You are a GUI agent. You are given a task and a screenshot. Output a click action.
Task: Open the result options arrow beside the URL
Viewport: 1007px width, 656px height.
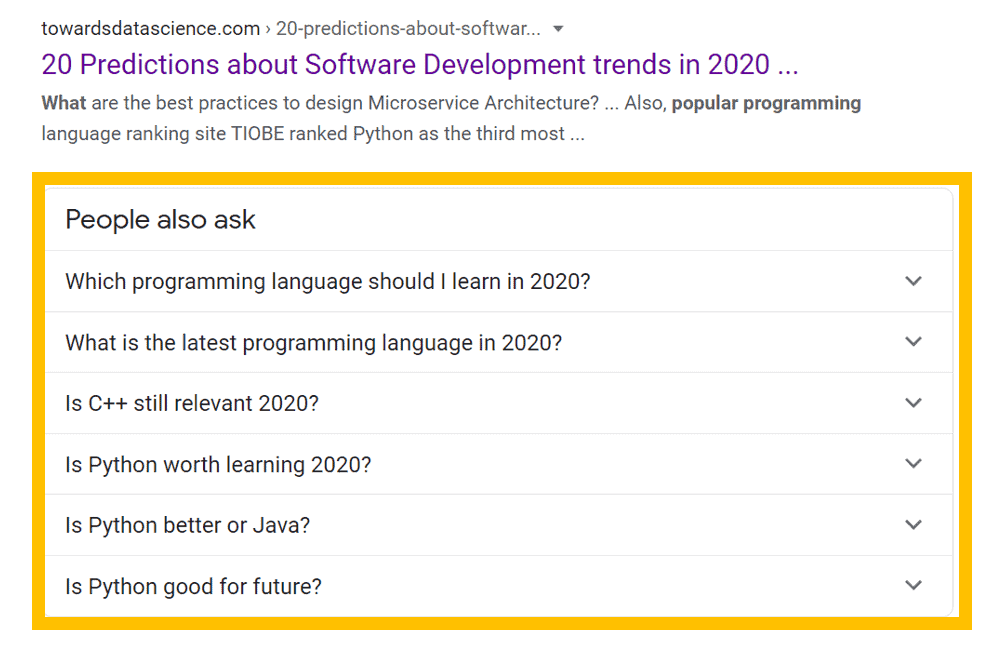coord(558,29)
